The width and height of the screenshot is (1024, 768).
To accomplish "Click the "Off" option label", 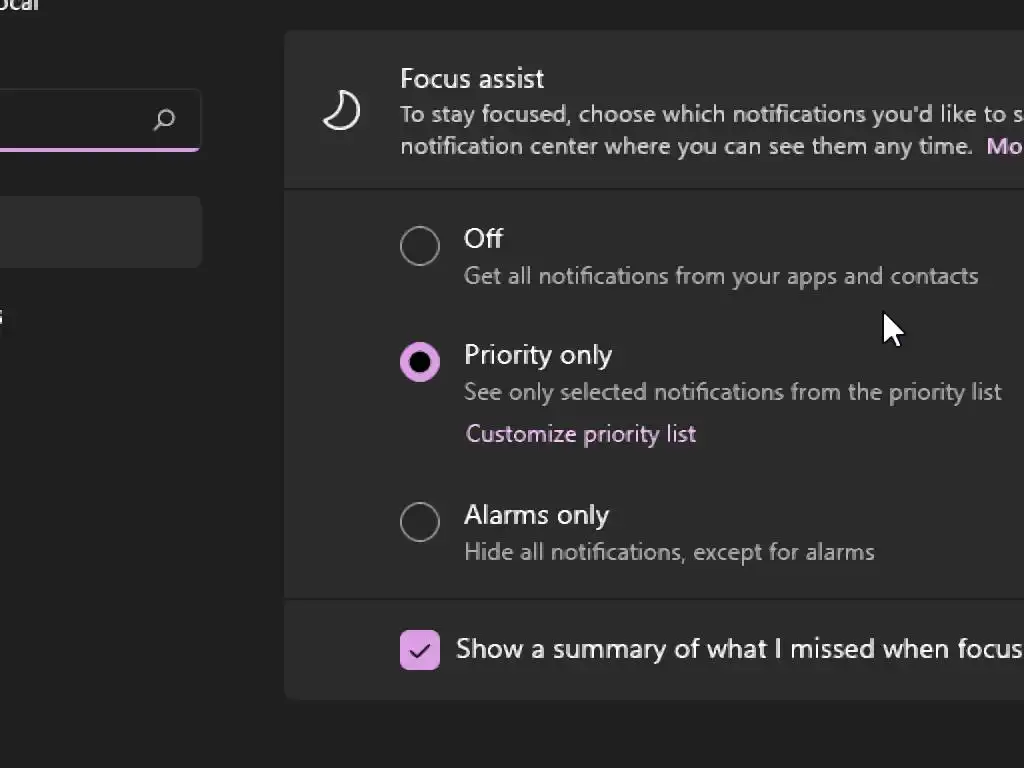I will pyautogui.click(x=483, y=239).
